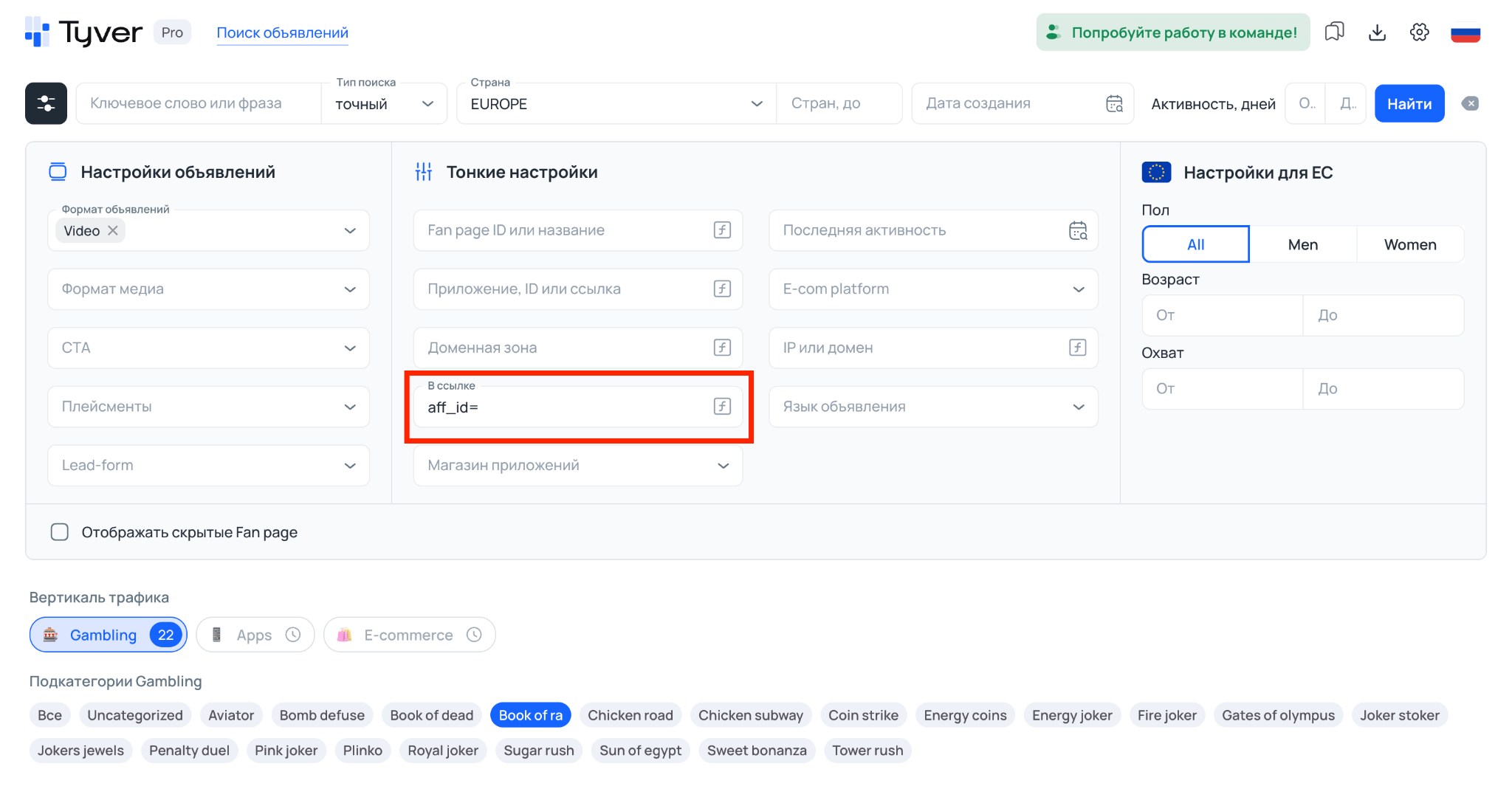1512x786 pixels.
Task: Expand the Язык объявления dropdown
Action: [x=933, y=407]
